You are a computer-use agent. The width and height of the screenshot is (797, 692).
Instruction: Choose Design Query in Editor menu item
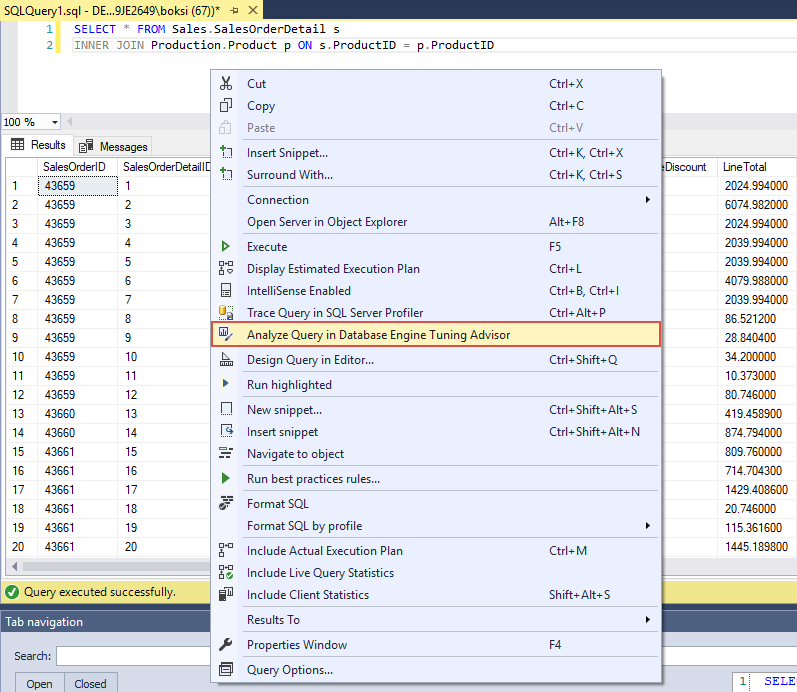tap(436, 359)
